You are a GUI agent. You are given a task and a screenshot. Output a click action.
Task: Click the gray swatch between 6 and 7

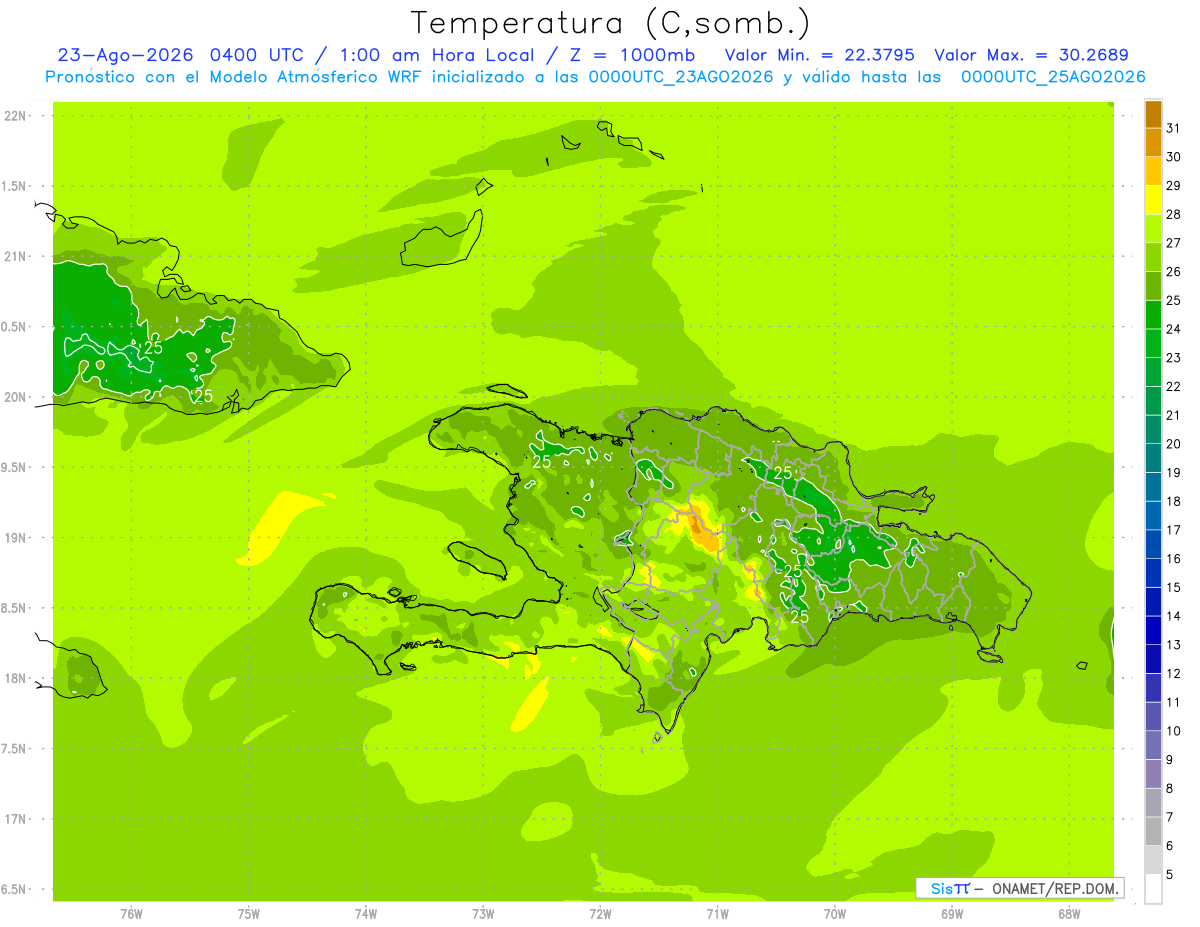click(1153, 831)
